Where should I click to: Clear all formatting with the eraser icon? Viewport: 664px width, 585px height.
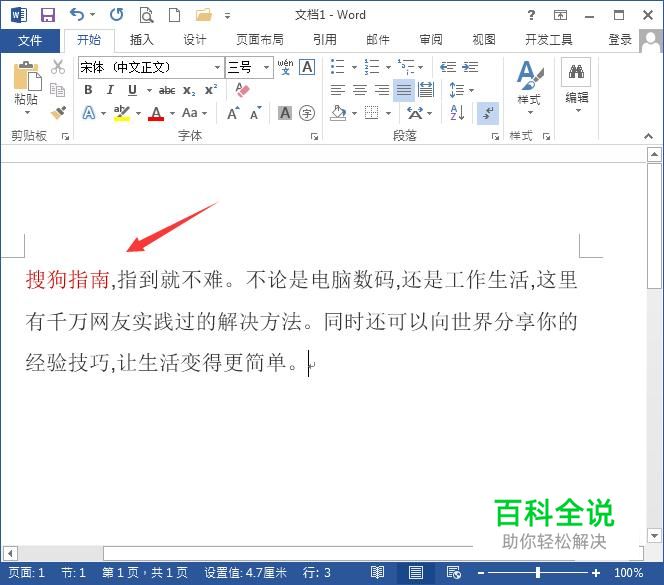click(242, 89)
